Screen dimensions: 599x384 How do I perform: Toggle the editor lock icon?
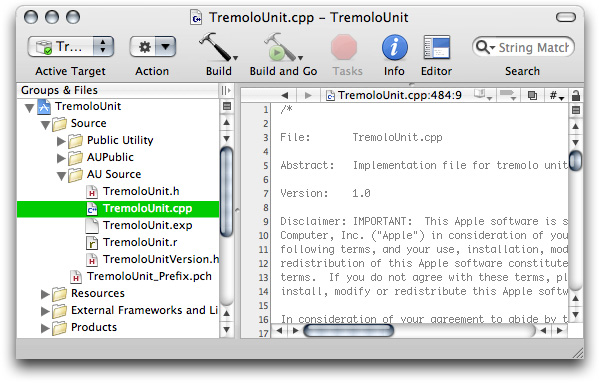tap(576, 95)
